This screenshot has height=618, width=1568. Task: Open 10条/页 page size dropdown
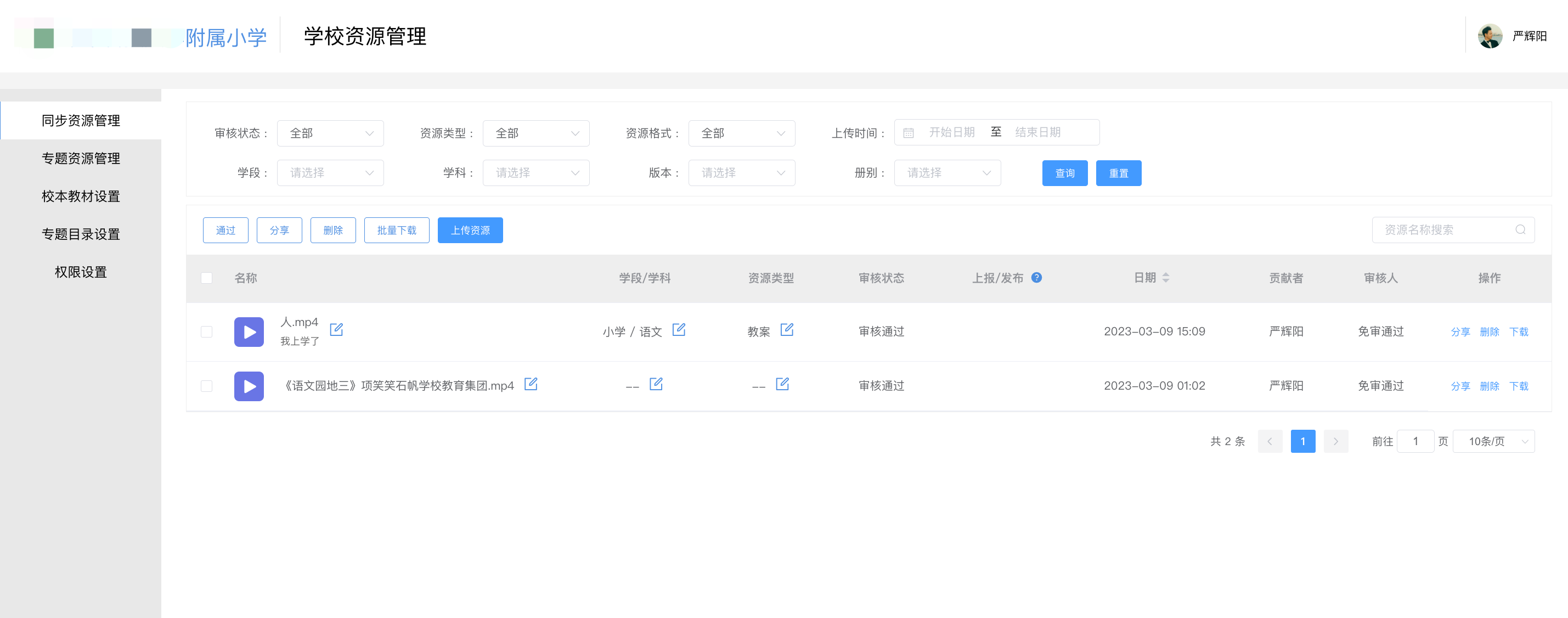(x=1493, y=441)
